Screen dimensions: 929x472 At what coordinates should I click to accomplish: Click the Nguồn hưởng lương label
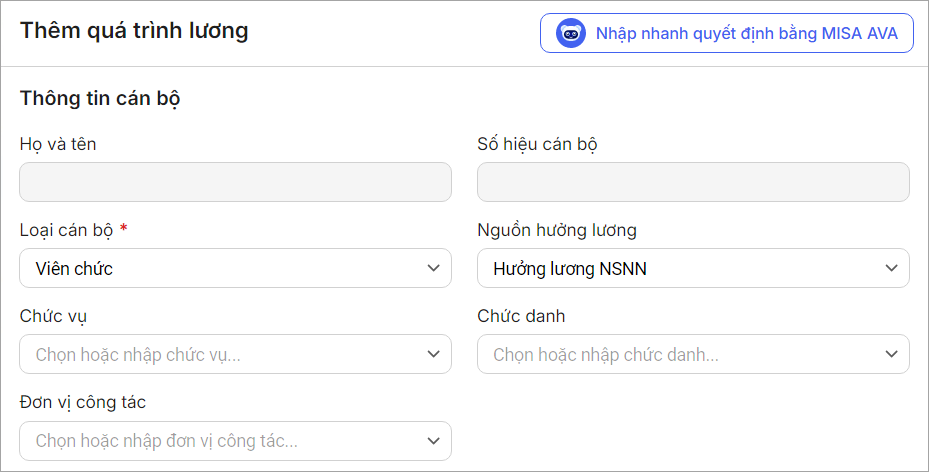pyautogui.click(x=557, y=230)
